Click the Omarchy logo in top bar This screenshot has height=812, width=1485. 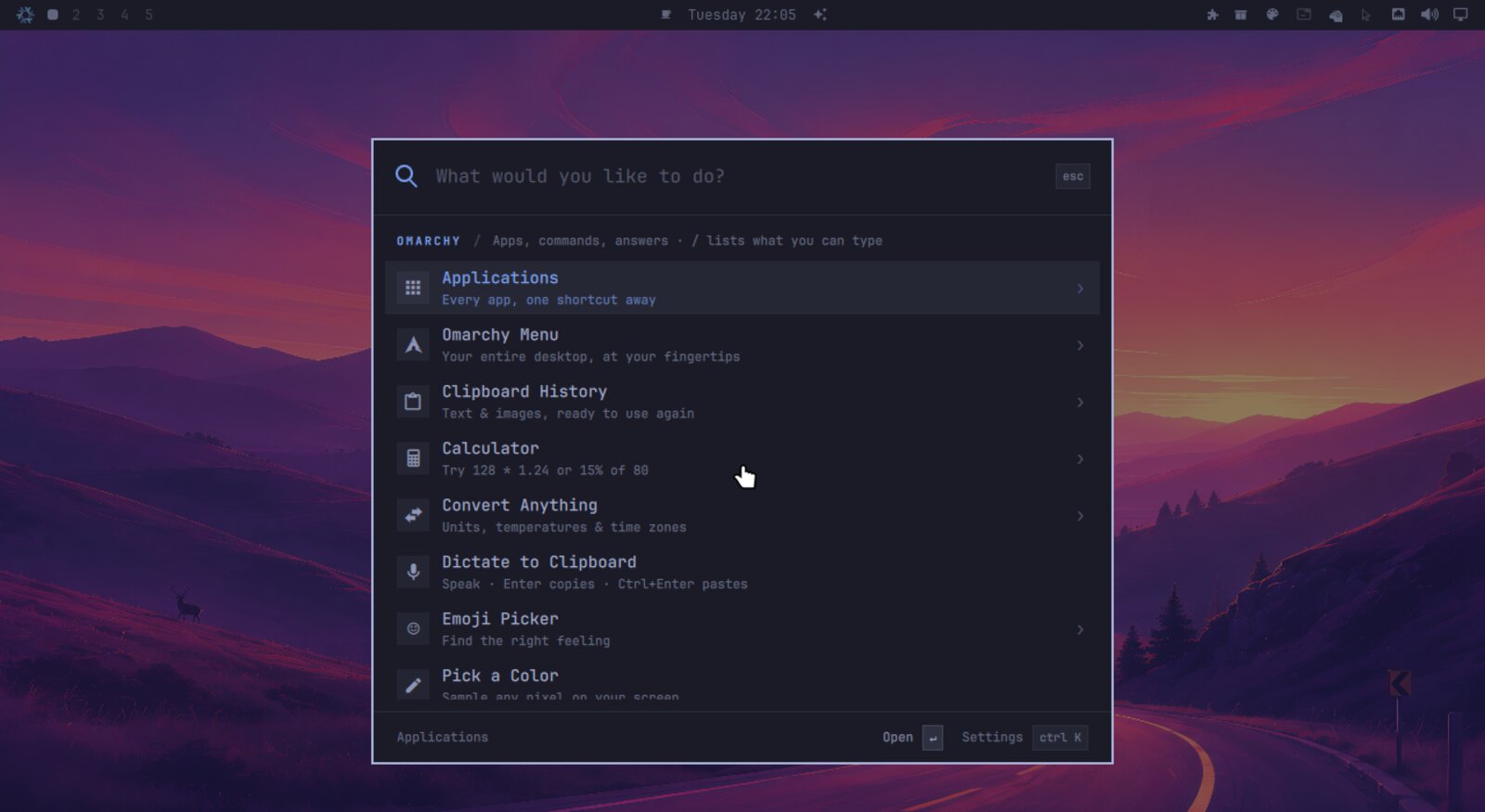(25, 15)
